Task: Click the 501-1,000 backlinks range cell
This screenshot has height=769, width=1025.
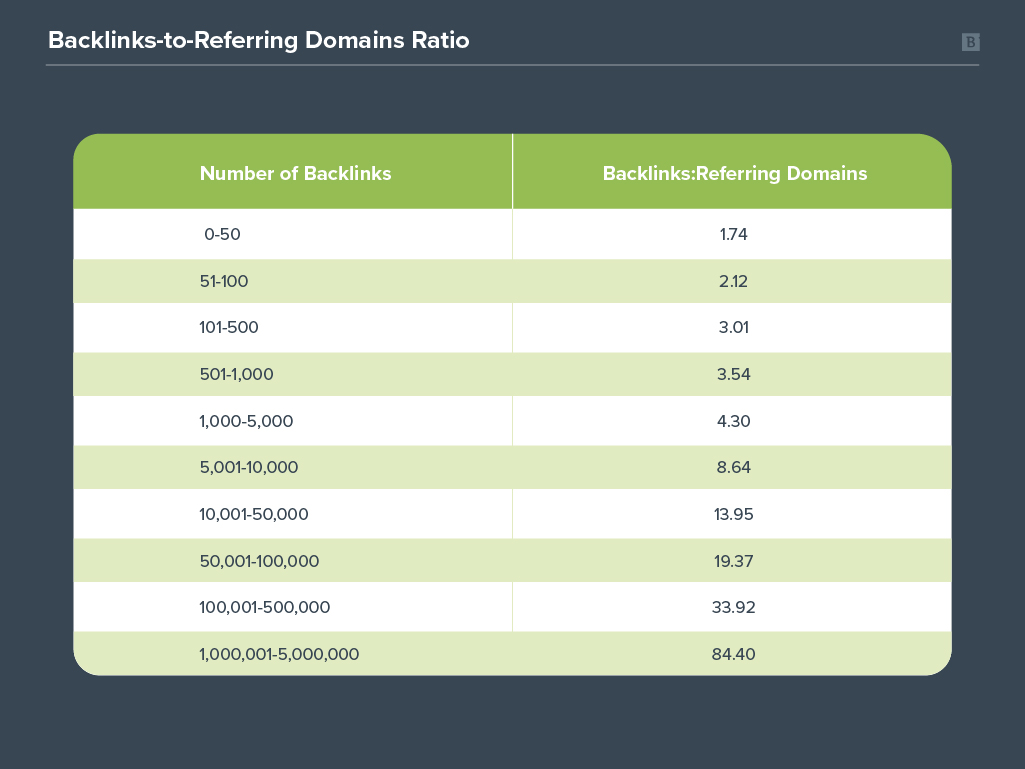Action: point(236,375)
